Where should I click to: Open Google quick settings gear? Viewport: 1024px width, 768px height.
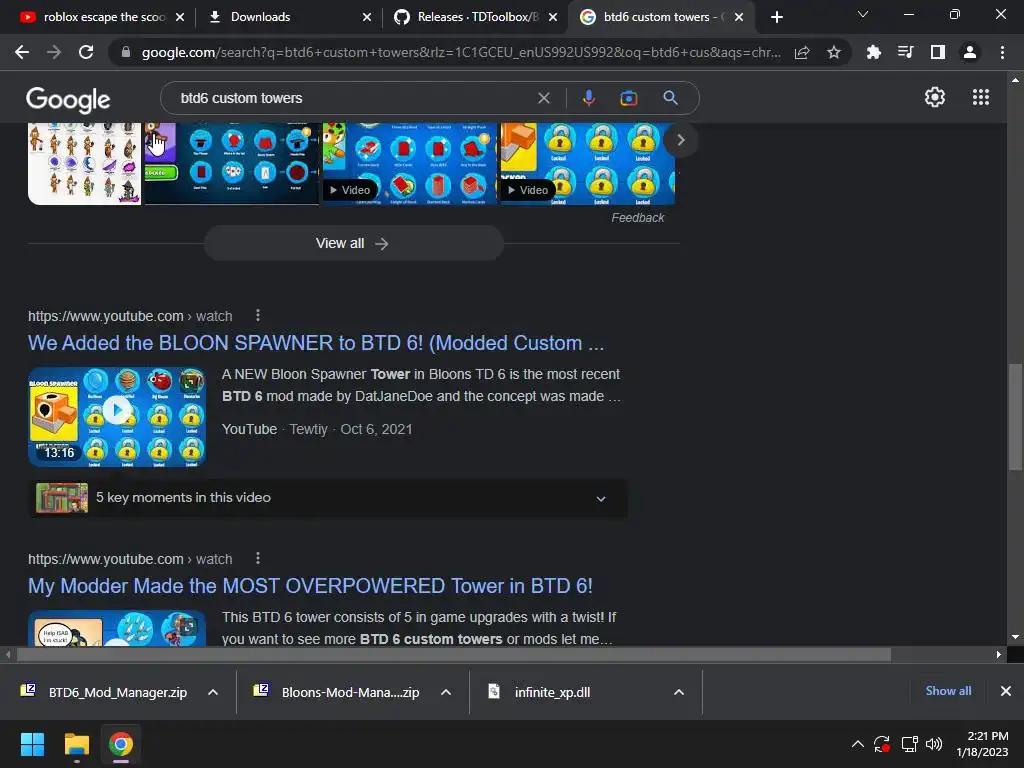(935, 97)
